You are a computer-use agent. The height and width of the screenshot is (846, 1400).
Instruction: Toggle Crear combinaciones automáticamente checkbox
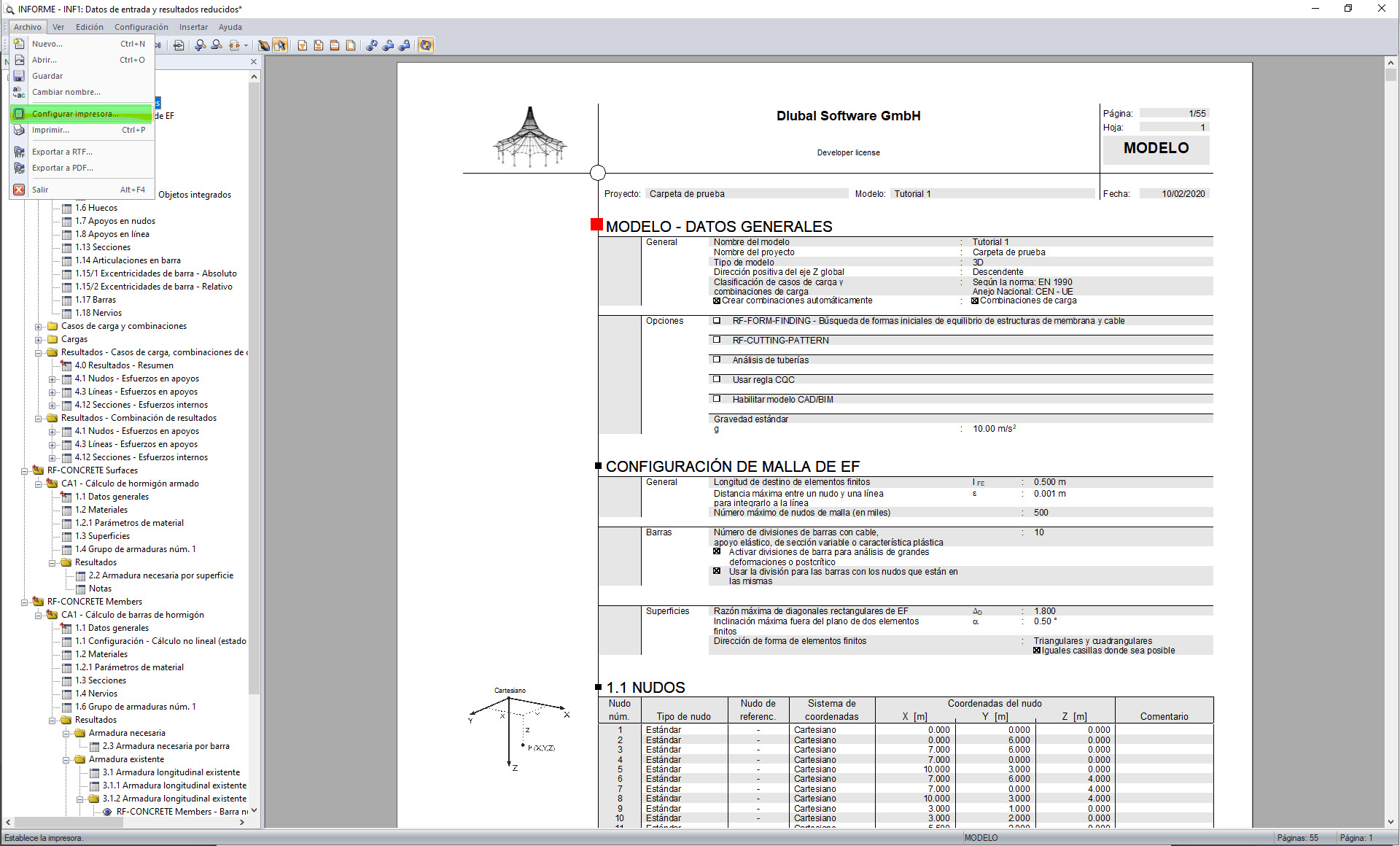(717, 300)
